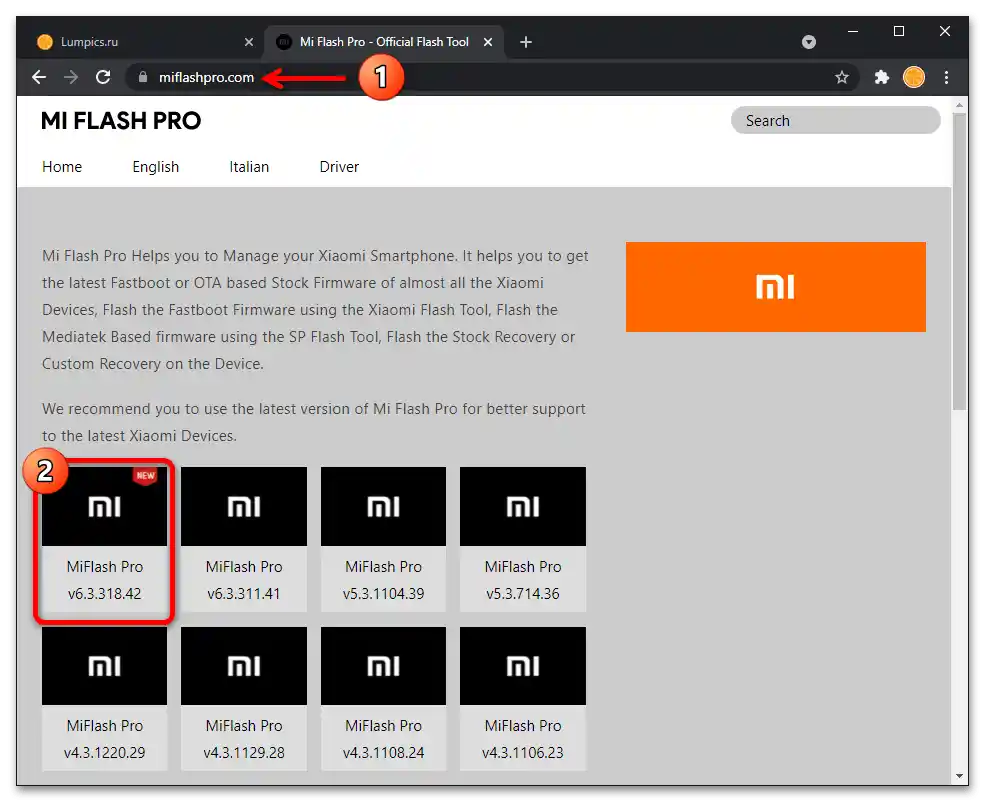Viewport: 985px width, 802px height.
Task: Click the v6.3.311.41 version text link
Action: click(x=244, y=593)
